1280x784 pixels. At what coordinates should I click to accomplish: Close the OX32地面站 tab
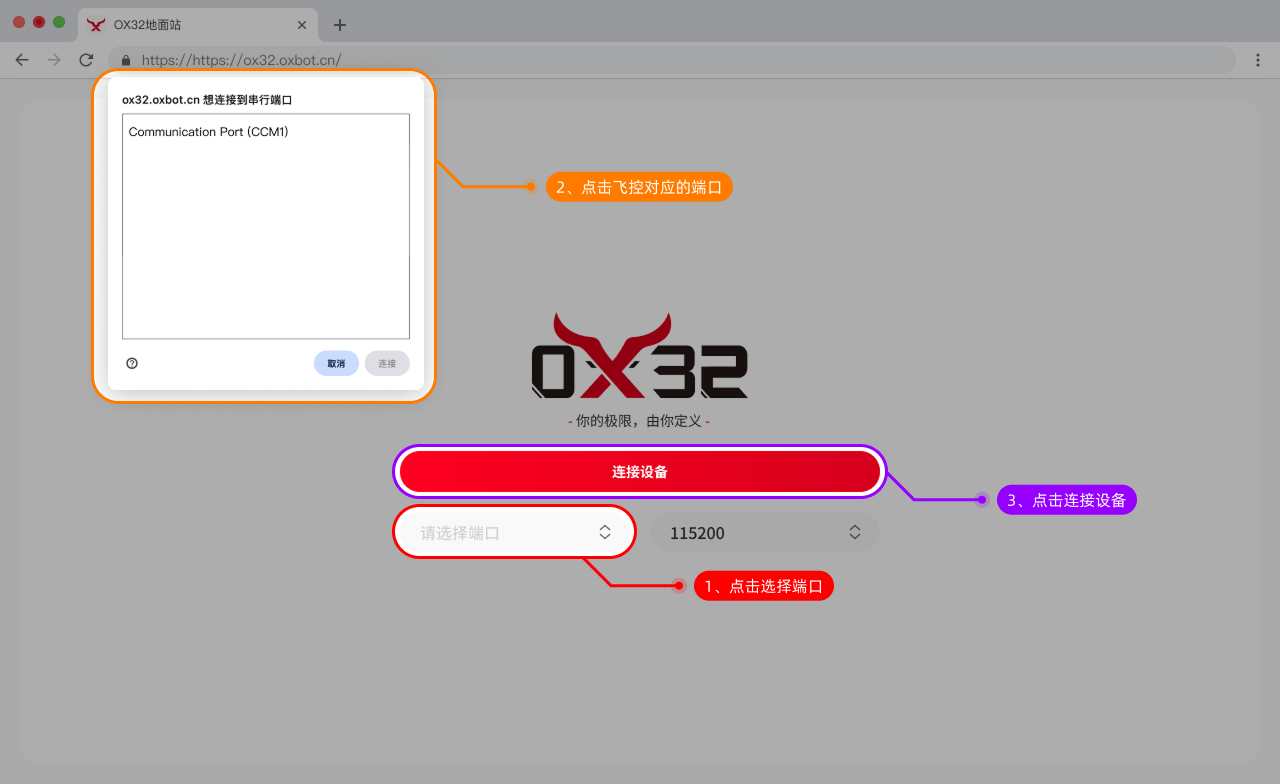coord(302,25)
